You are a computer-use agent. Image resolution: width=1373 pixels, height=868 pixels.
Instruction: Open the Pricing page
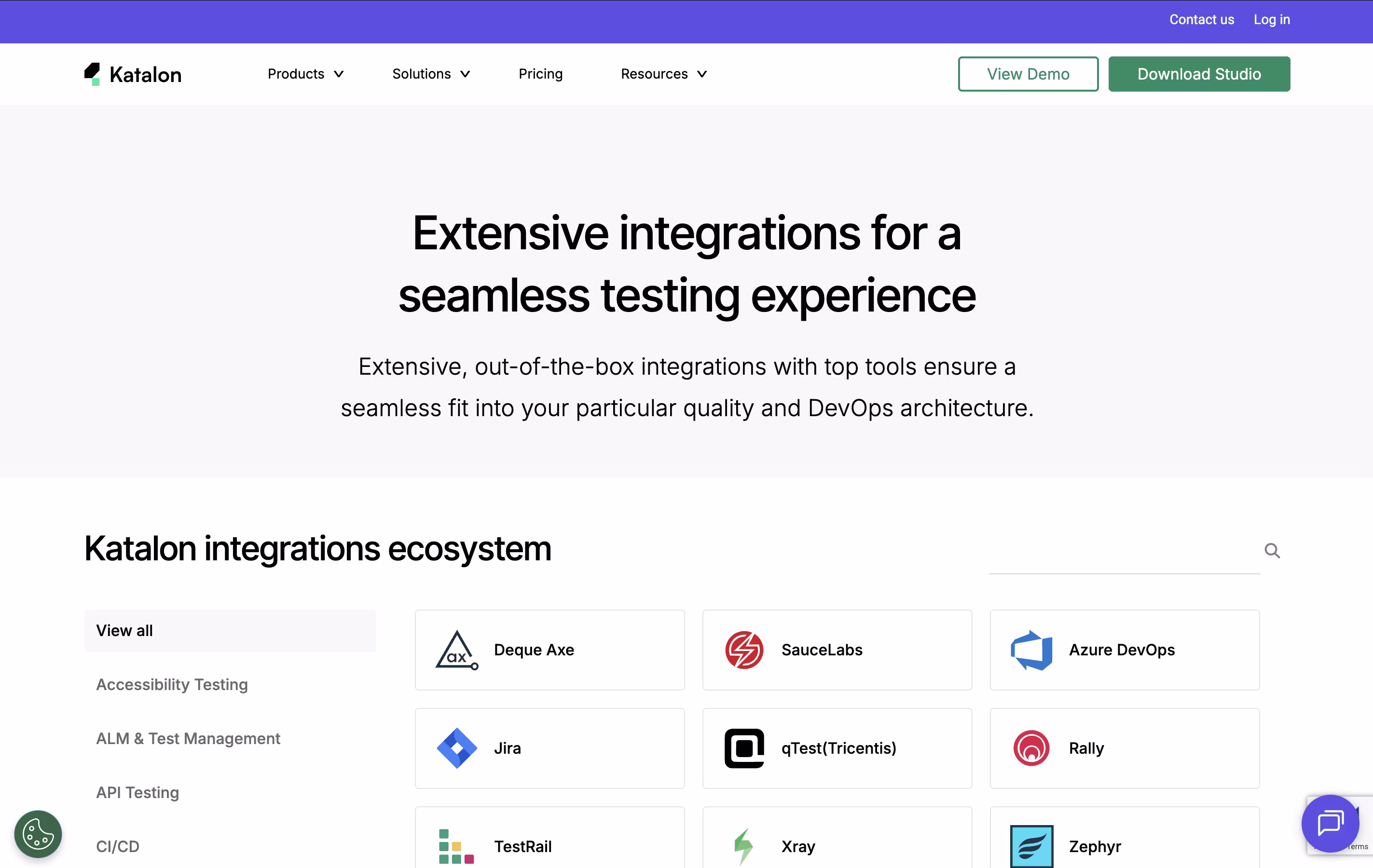540,74
